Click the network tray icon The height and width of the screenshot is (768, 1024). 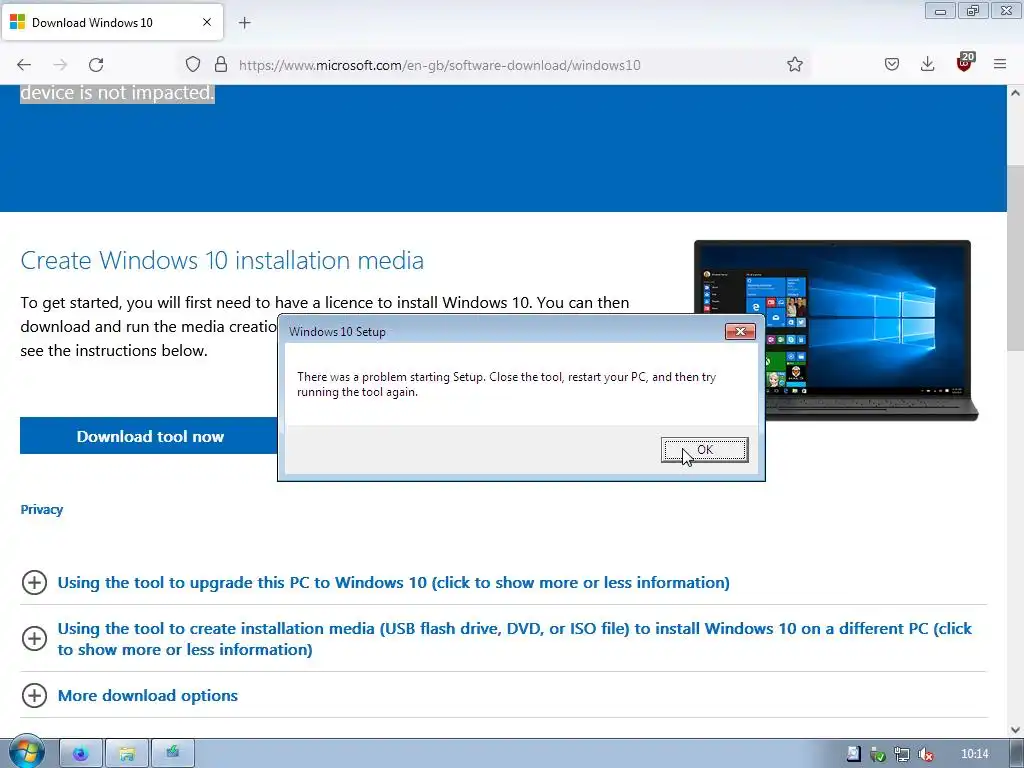coord(902,754)
